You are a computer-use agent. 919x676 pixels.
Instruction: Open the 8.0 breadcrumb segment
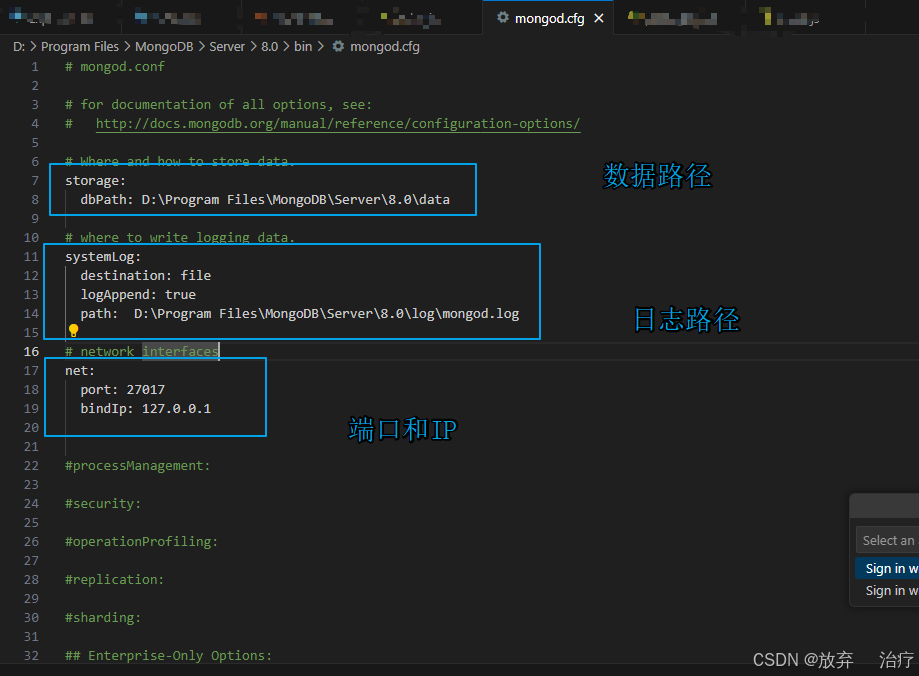tap(270, 46)
